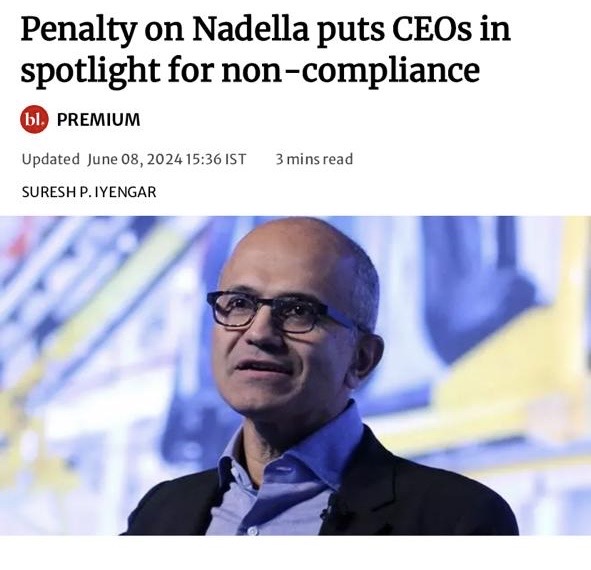Click the "15:36 IST" timestamp
The height and width of the screenshot is (570, 591).
(216, 159)
